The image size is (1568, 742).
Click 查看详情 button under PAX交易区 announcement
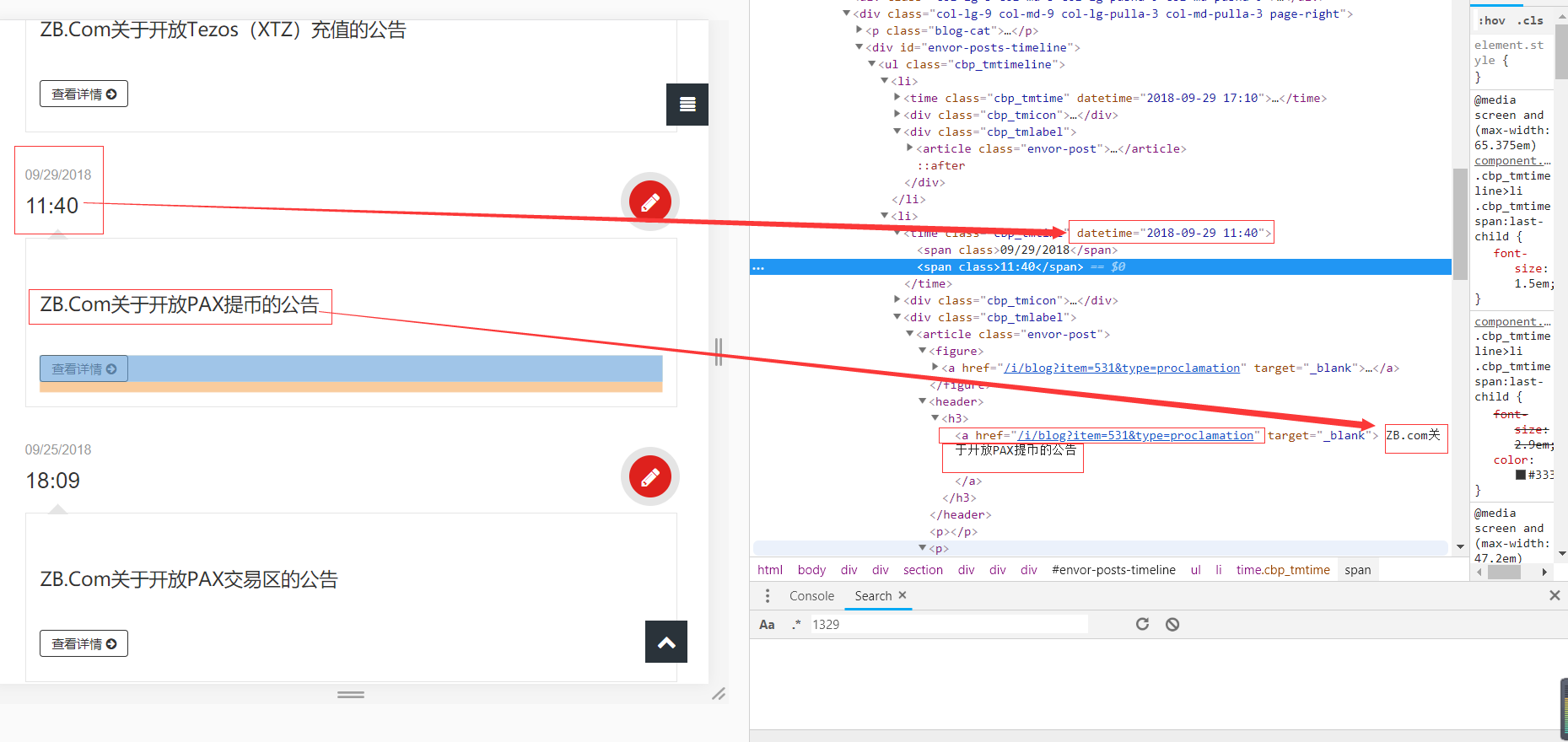click(x=84, y=643)
